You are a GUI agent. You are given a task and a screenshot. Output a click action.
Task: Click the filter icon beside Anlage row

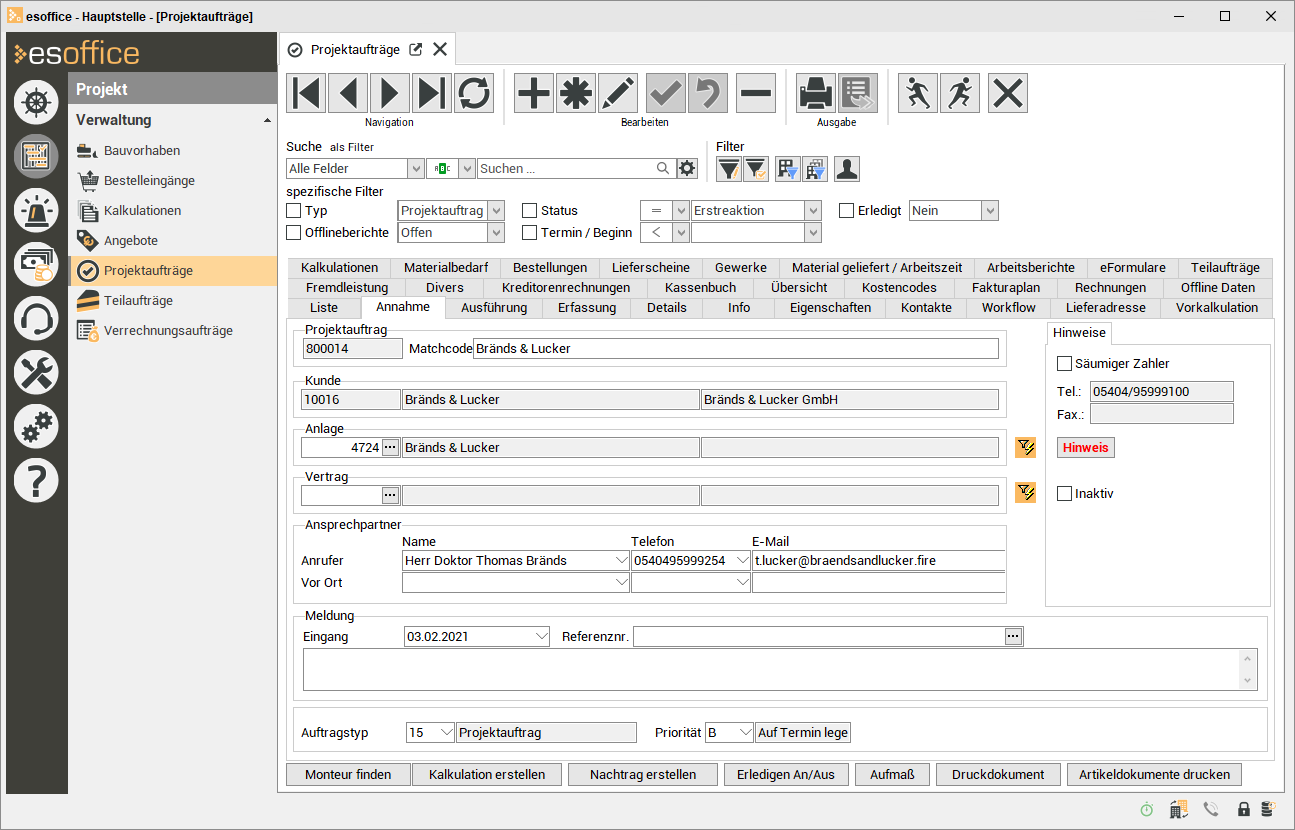[x=1025, y=447]
